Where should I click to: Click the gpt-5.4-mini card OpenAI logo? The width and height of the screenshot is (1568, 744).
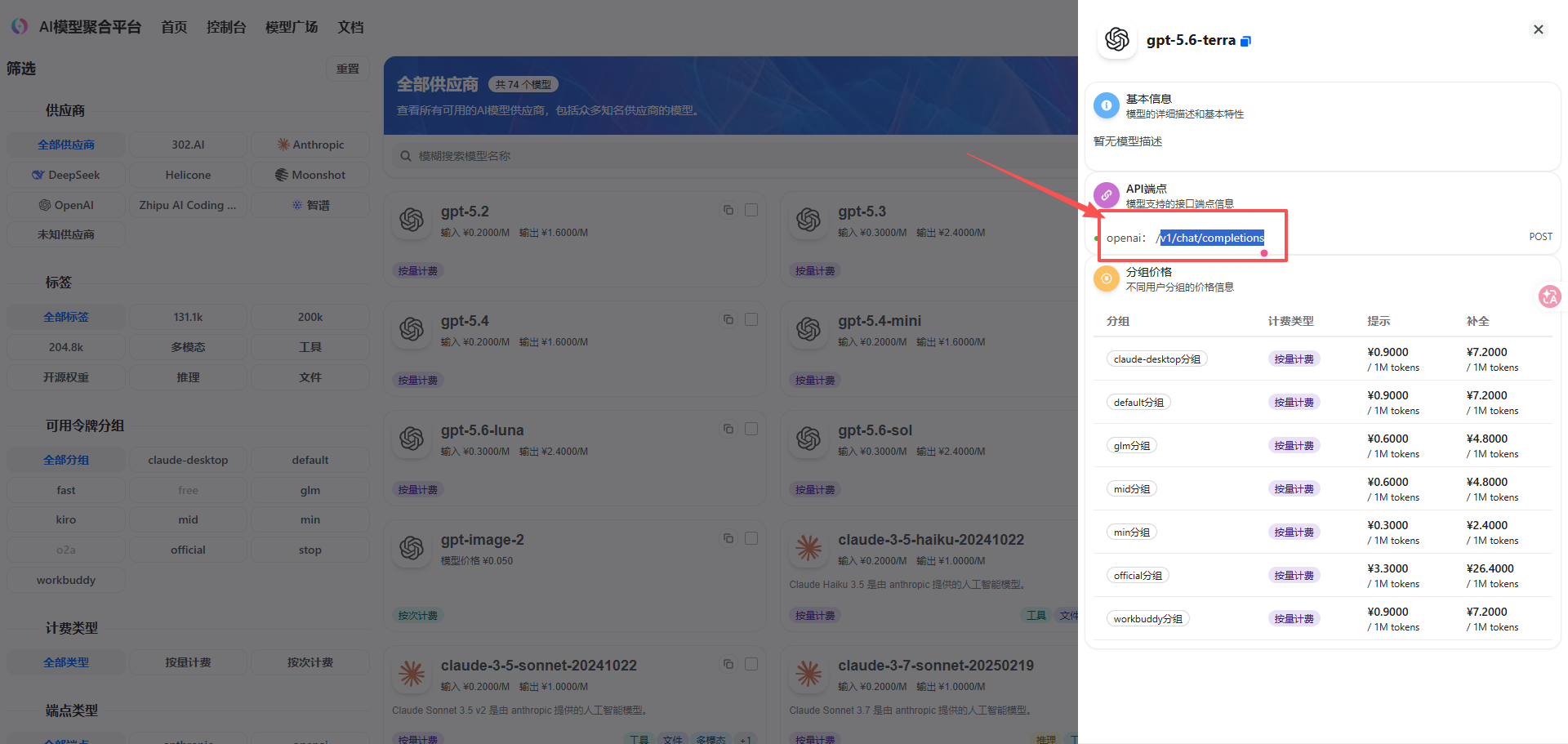[808, 329]
